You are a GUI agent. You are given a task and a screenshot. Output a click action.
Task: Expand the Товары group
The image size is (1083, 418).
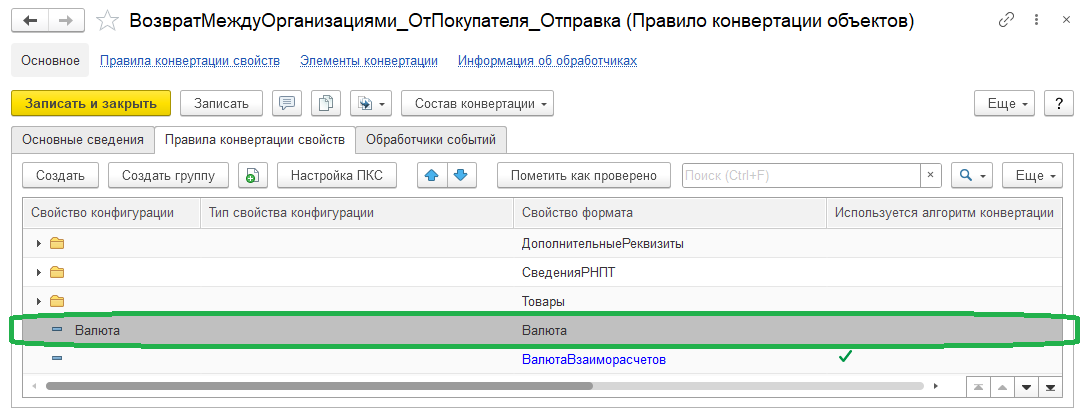tap(39, 301)
